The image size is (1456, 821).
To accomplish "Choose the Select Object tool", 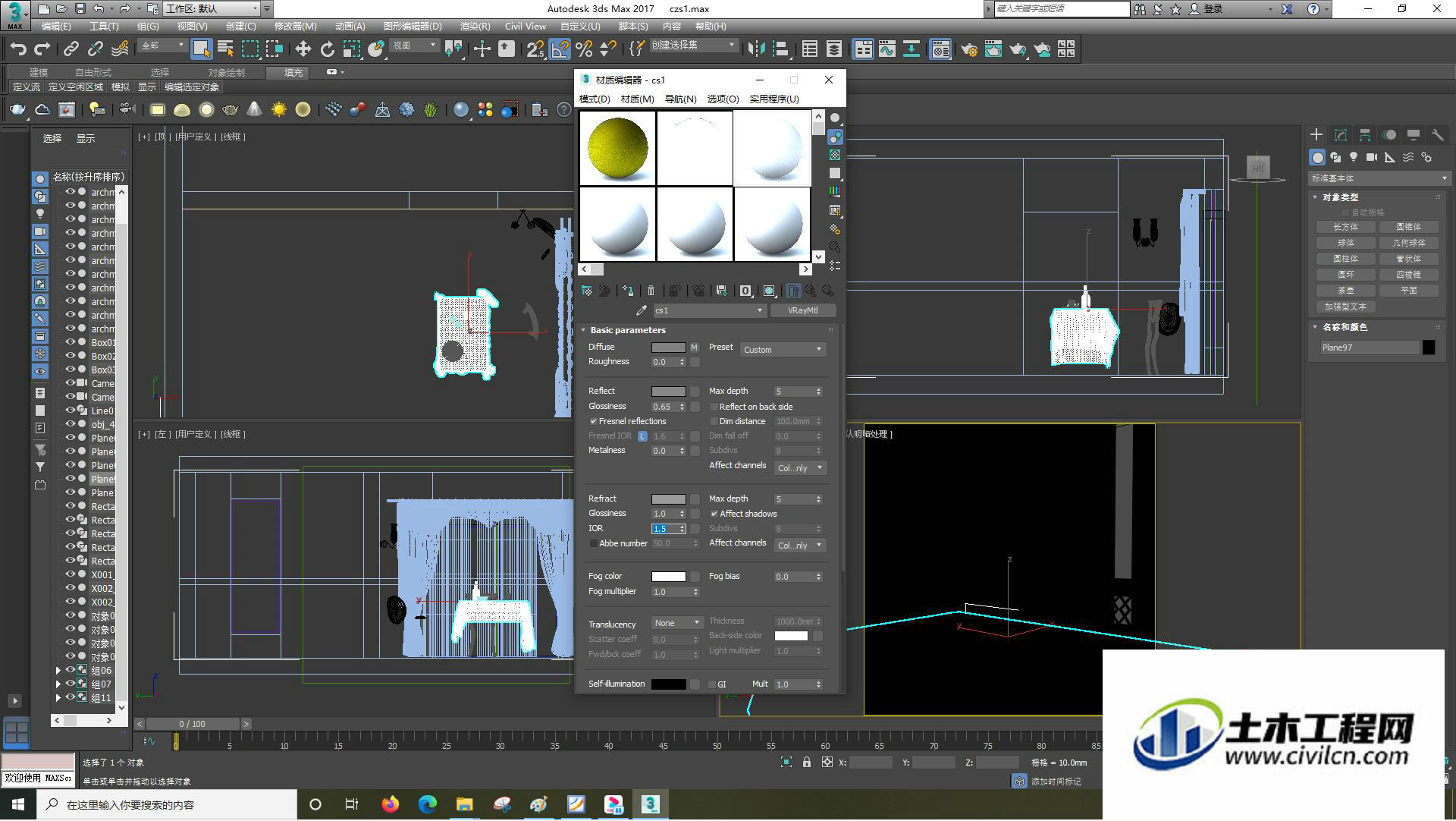I will coord(201,49).
